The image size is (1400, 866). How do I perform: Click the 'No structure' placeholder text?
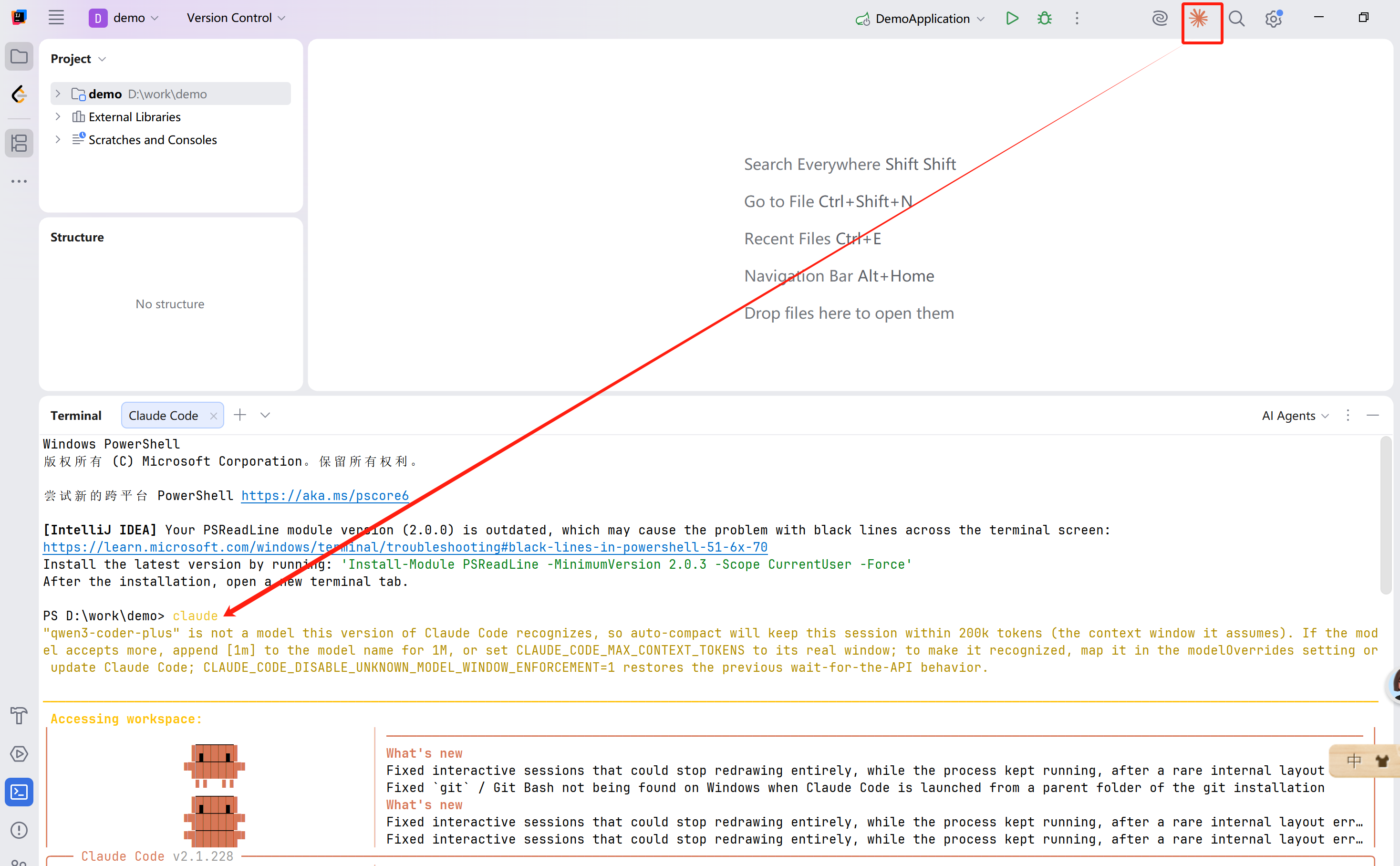[x=169, y=303]
